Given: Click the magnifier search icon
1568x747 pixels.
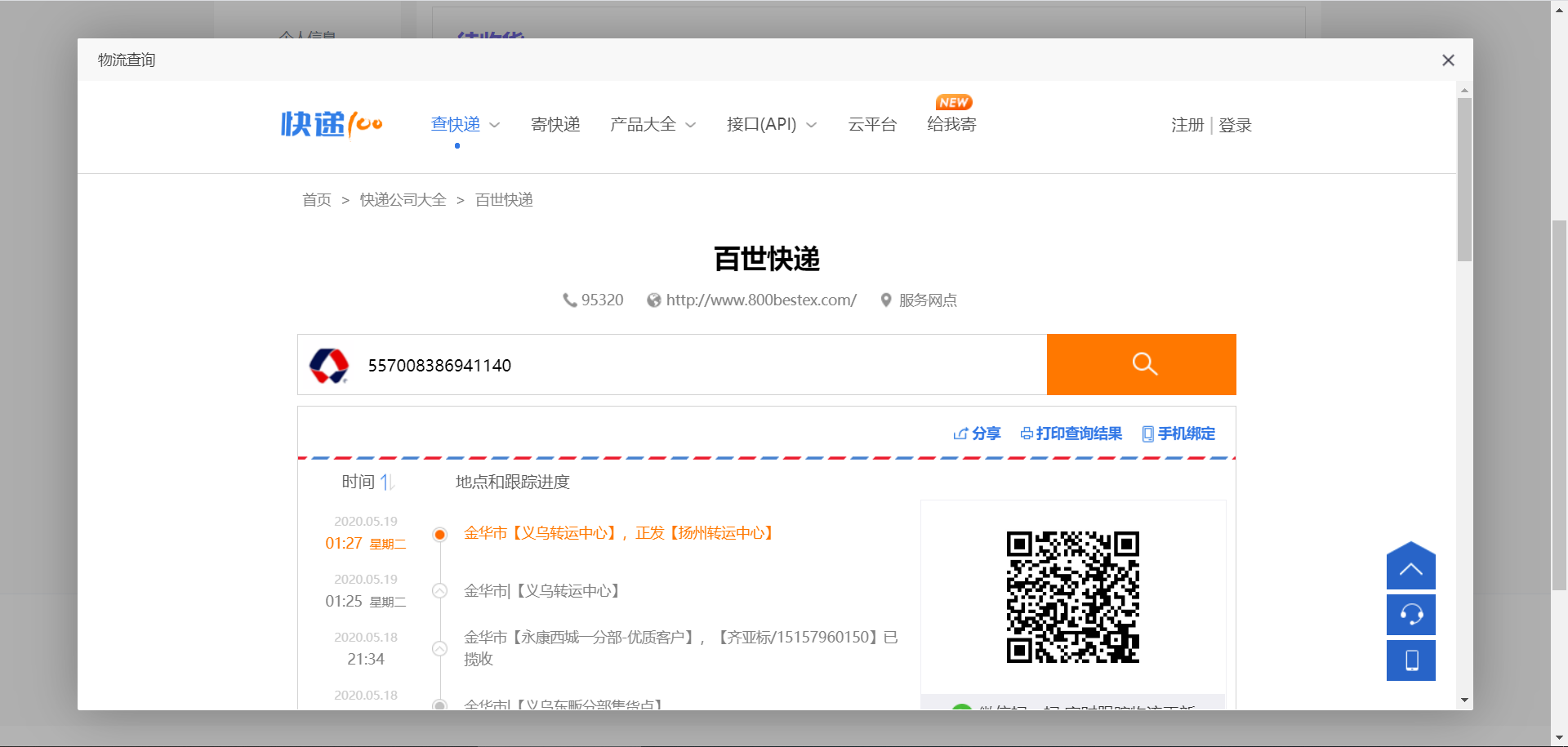Looking at the screenshot, I should coord(1145,364).
